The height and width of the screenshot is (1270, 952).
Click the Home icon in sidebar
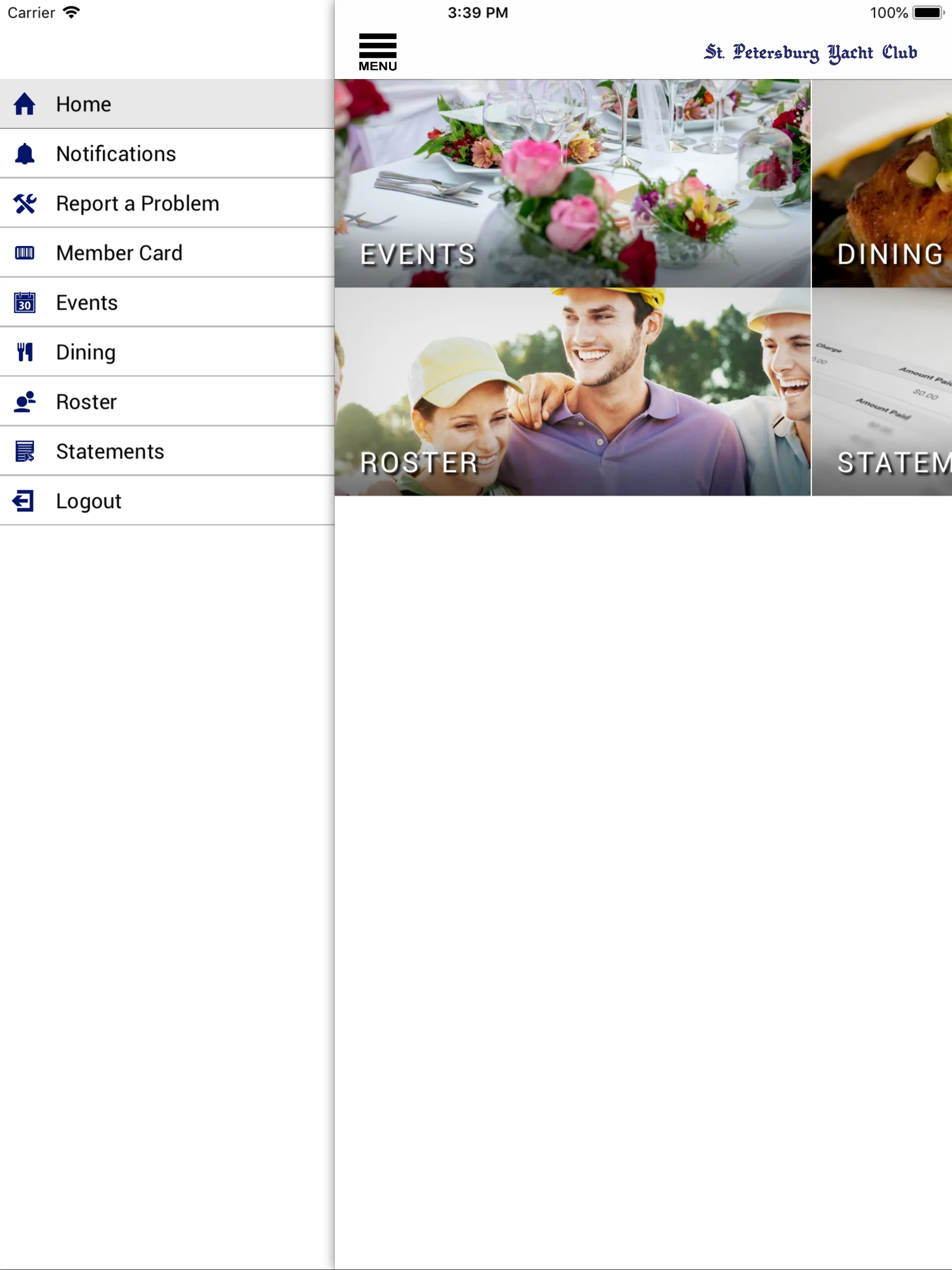click(x=26, y=103)
